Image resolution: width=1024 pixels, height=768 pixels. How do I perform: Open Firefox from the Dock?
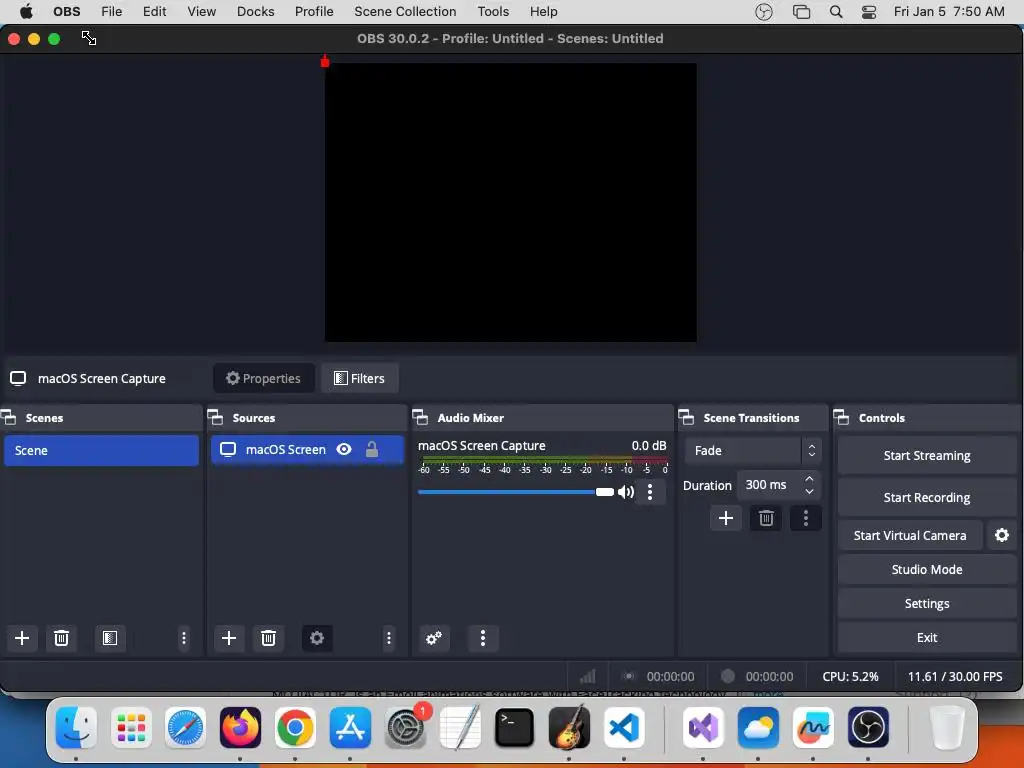[240, 727]
